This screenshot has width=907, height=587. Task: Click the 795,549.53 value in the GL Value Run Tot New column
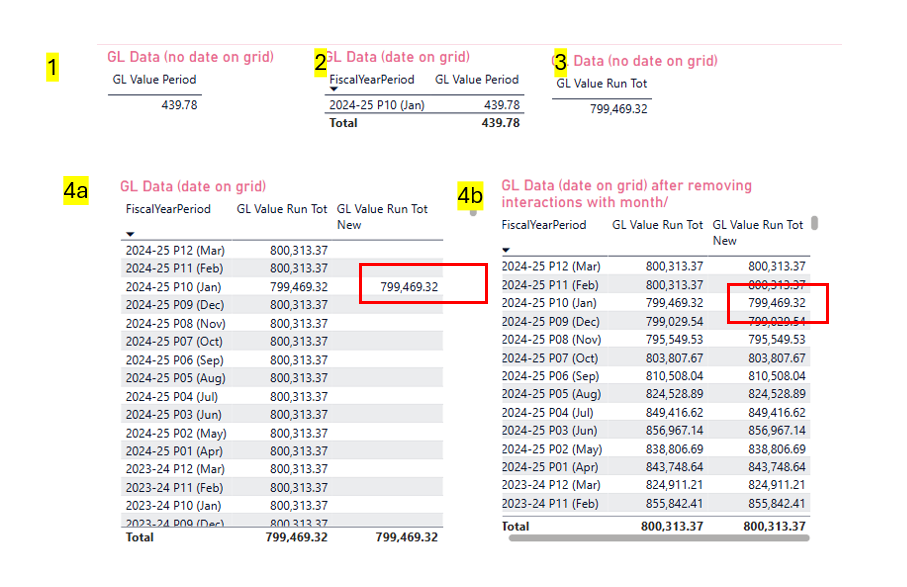coord(776,339)
